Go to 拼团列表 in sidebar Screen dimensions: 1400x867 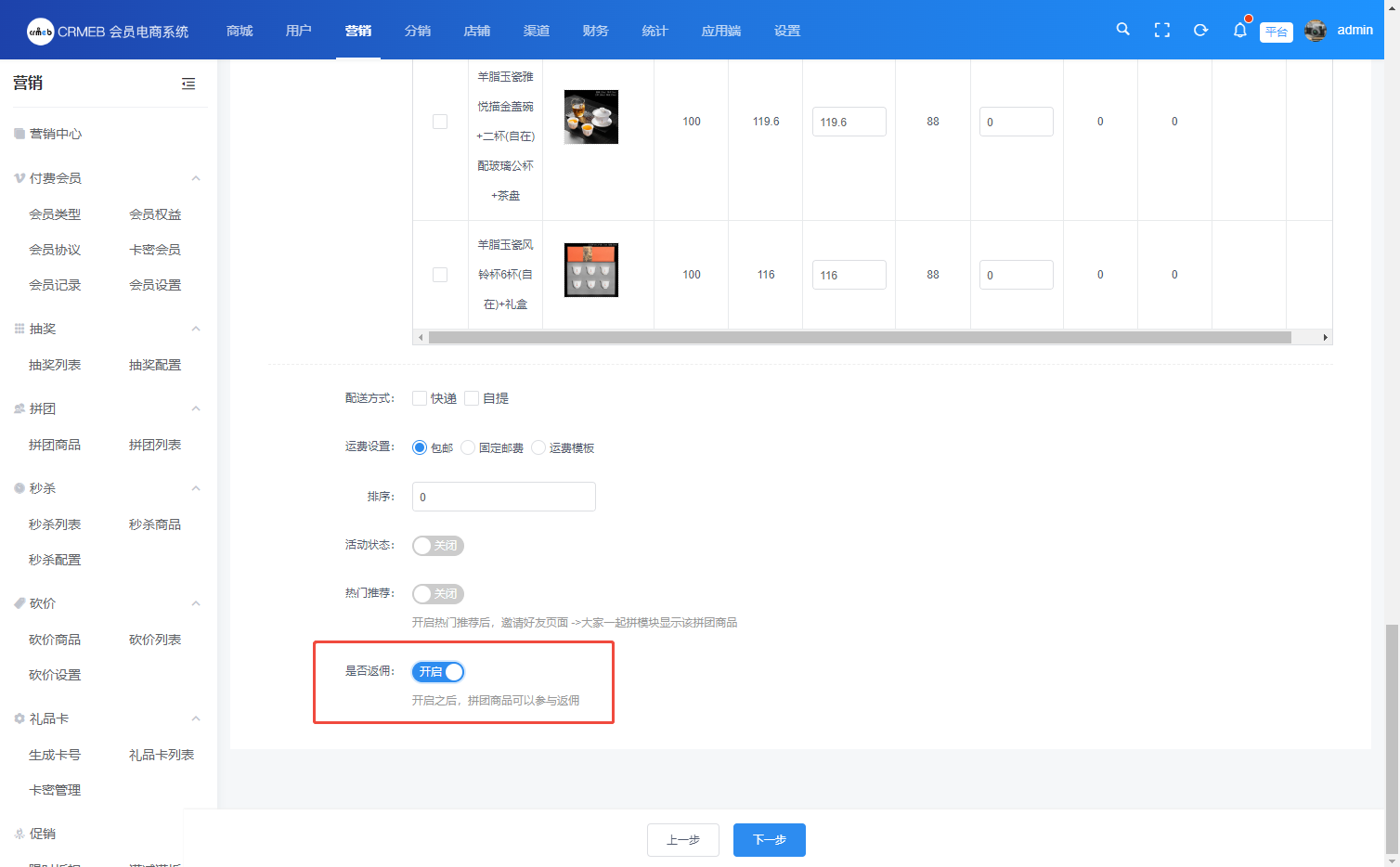(x=155, y=445)
